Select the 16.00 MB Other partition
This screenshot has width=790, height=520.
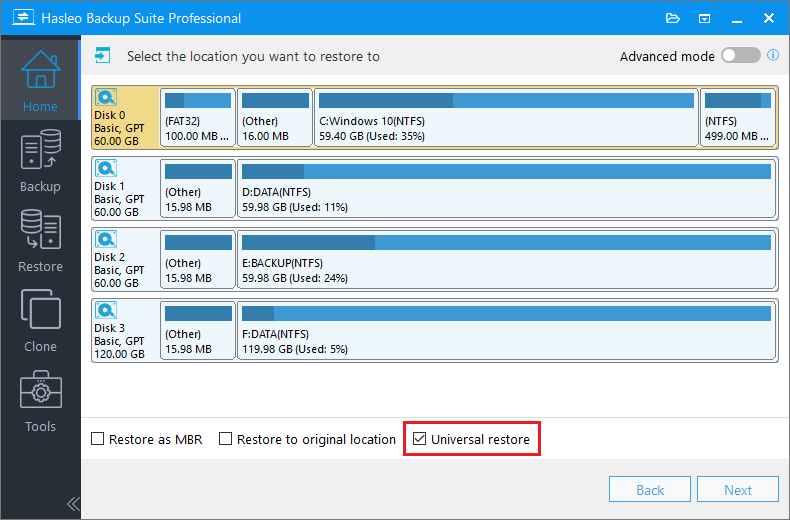point(275,117)
